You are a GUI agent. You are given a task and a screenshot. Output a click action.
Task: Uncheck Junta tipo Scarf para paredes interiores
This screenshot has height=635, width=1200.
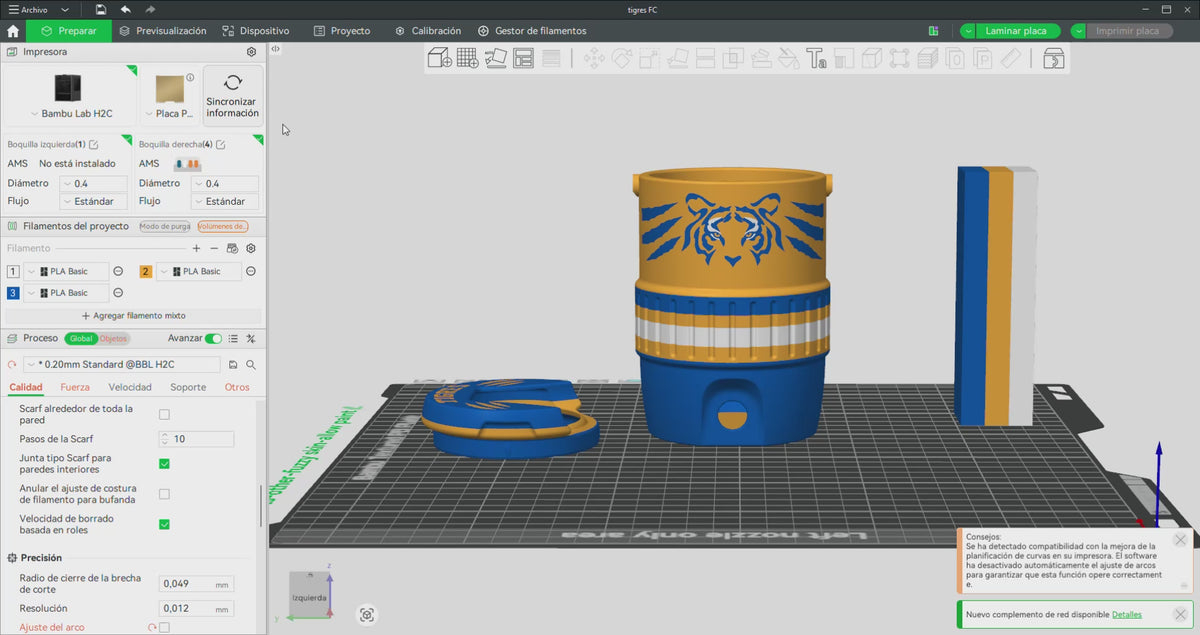tap(164, 464)
